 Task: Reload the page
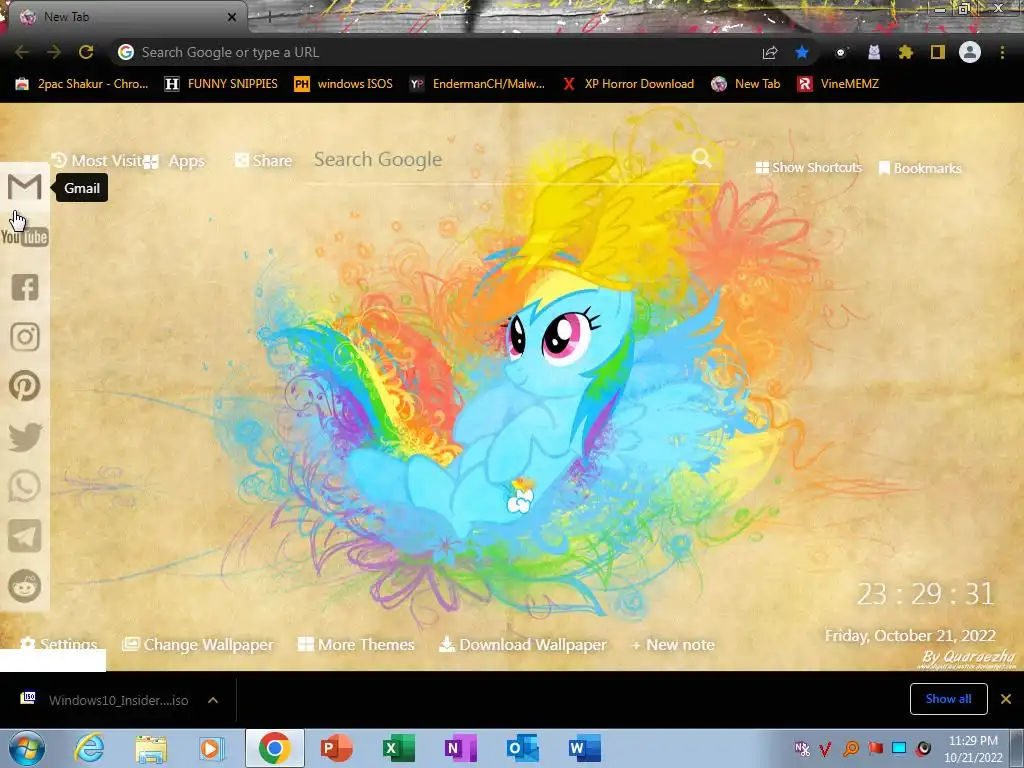click(x=86, y=52)
